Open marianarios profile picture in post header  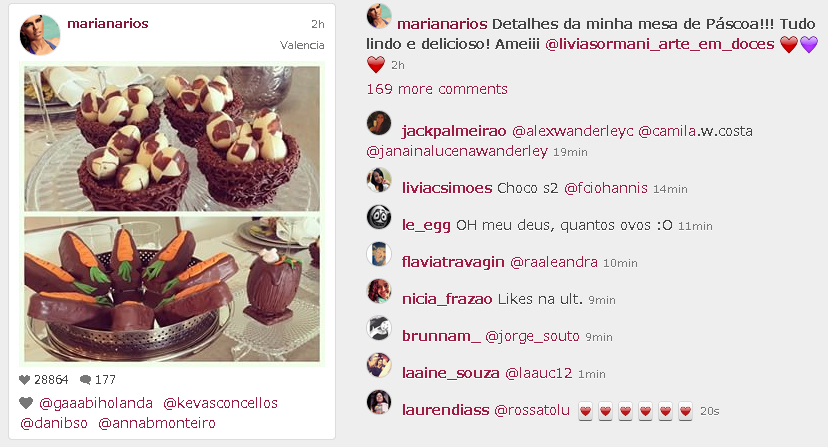[x=40, y=35]
